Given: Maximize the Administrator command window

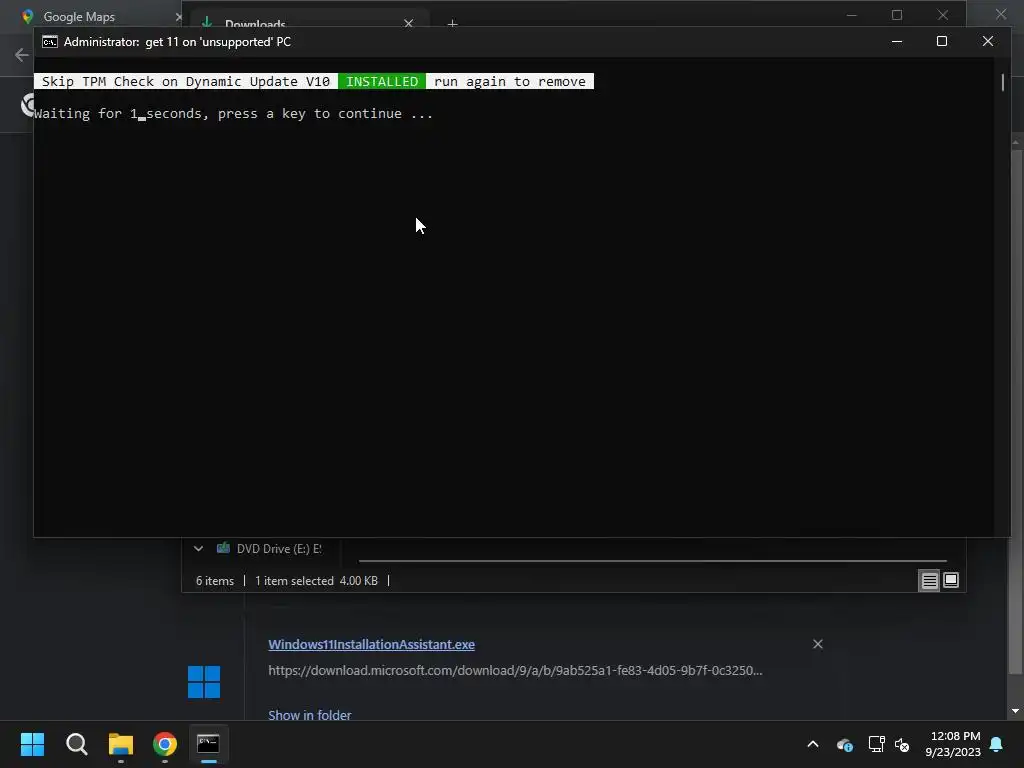Looking at the screenshot, I should pyautogui.click(x=942, y=41).
